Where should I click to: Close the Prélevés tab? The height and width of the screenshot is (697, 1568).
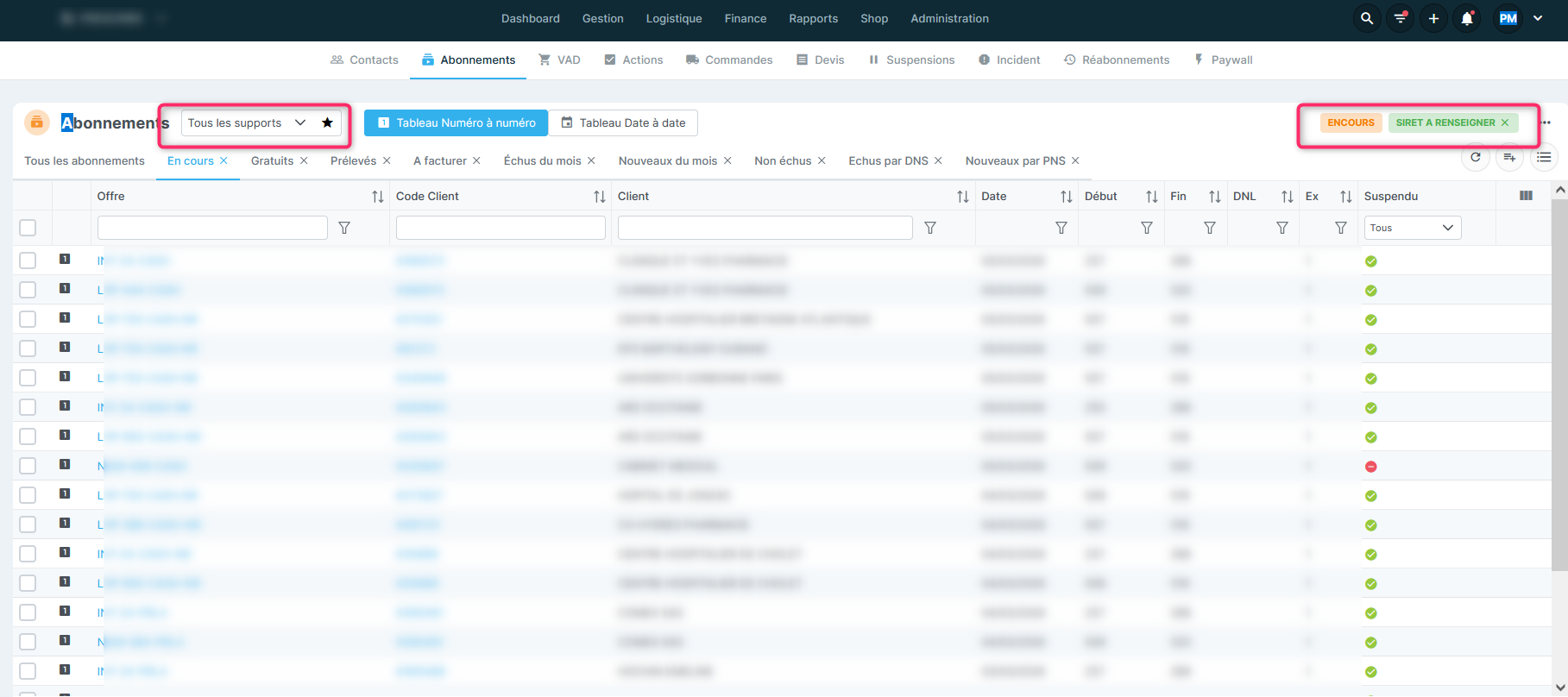click(387, 160)
